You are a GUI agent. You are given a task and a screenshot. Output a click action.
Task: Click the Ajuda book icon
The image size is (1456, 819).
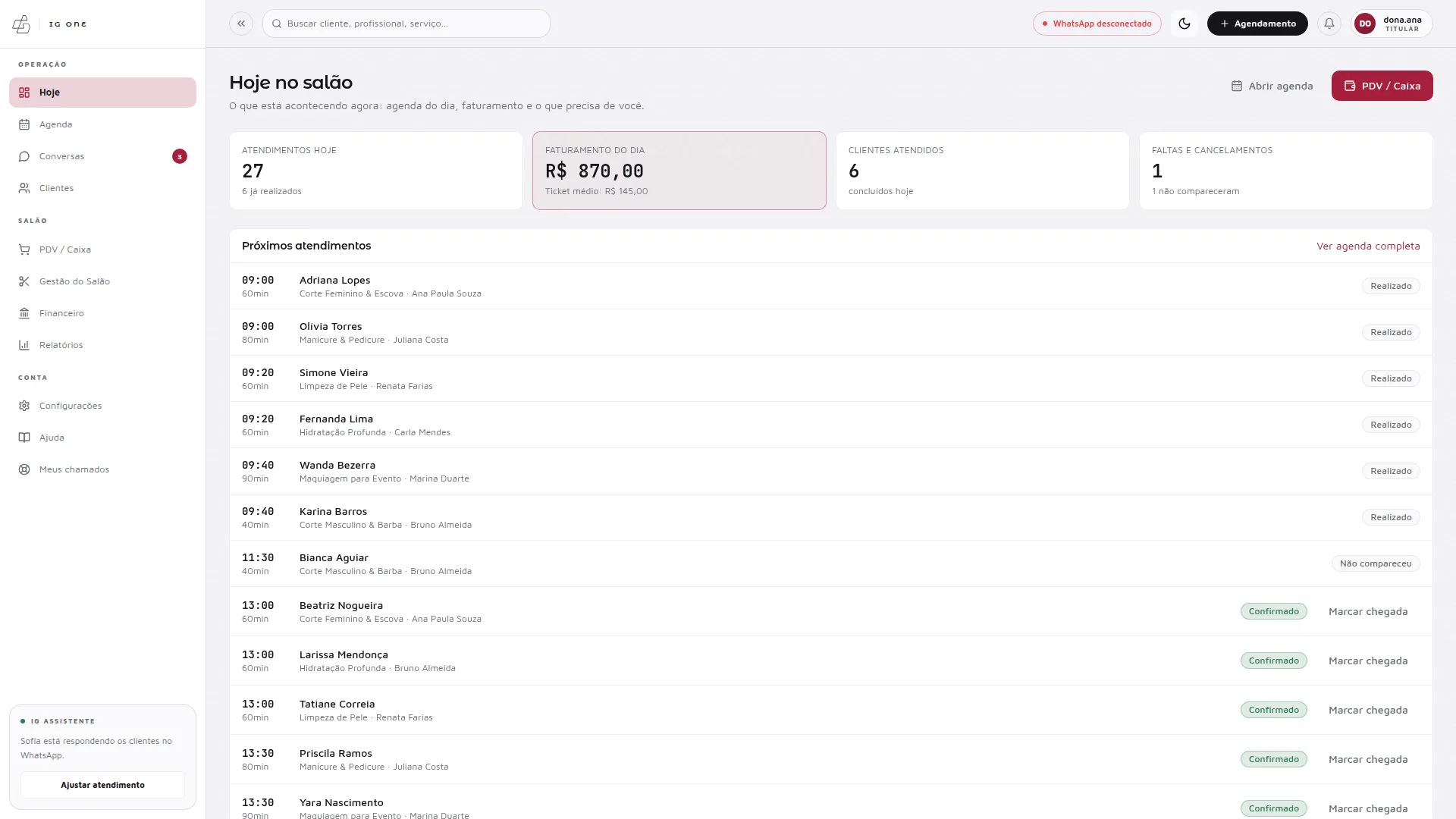[x=24, y=438]
